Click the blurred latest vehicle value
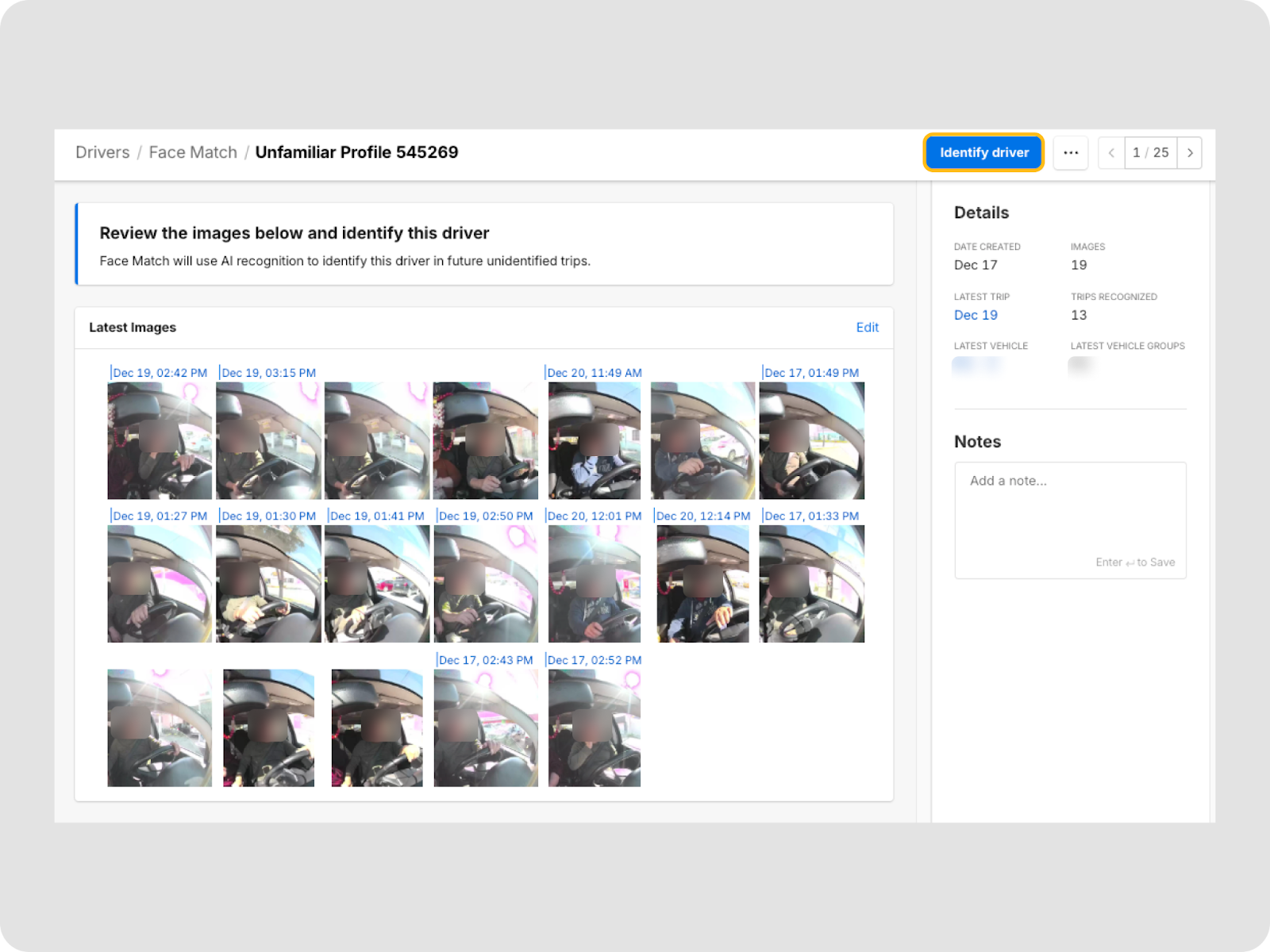The height and width of the screenshot is (952, 1270). pyautogui.click(x=976, y=365)
